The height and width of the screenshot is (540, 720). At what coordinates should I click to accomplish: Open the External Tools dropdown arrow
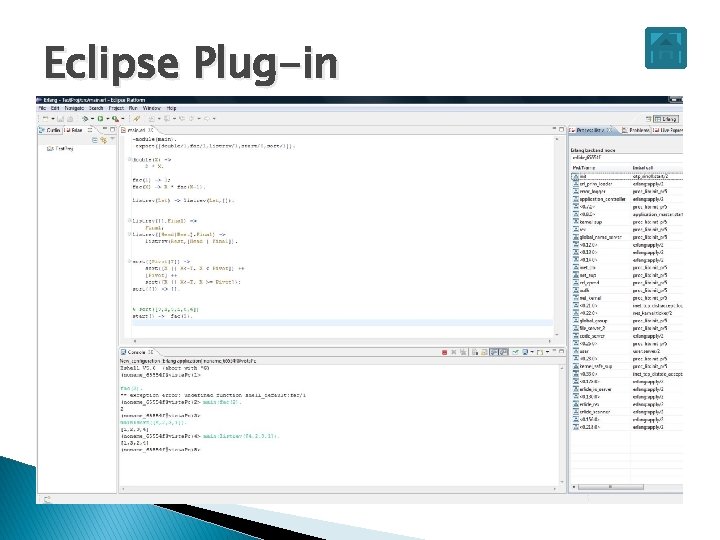(x=123, y=119)
